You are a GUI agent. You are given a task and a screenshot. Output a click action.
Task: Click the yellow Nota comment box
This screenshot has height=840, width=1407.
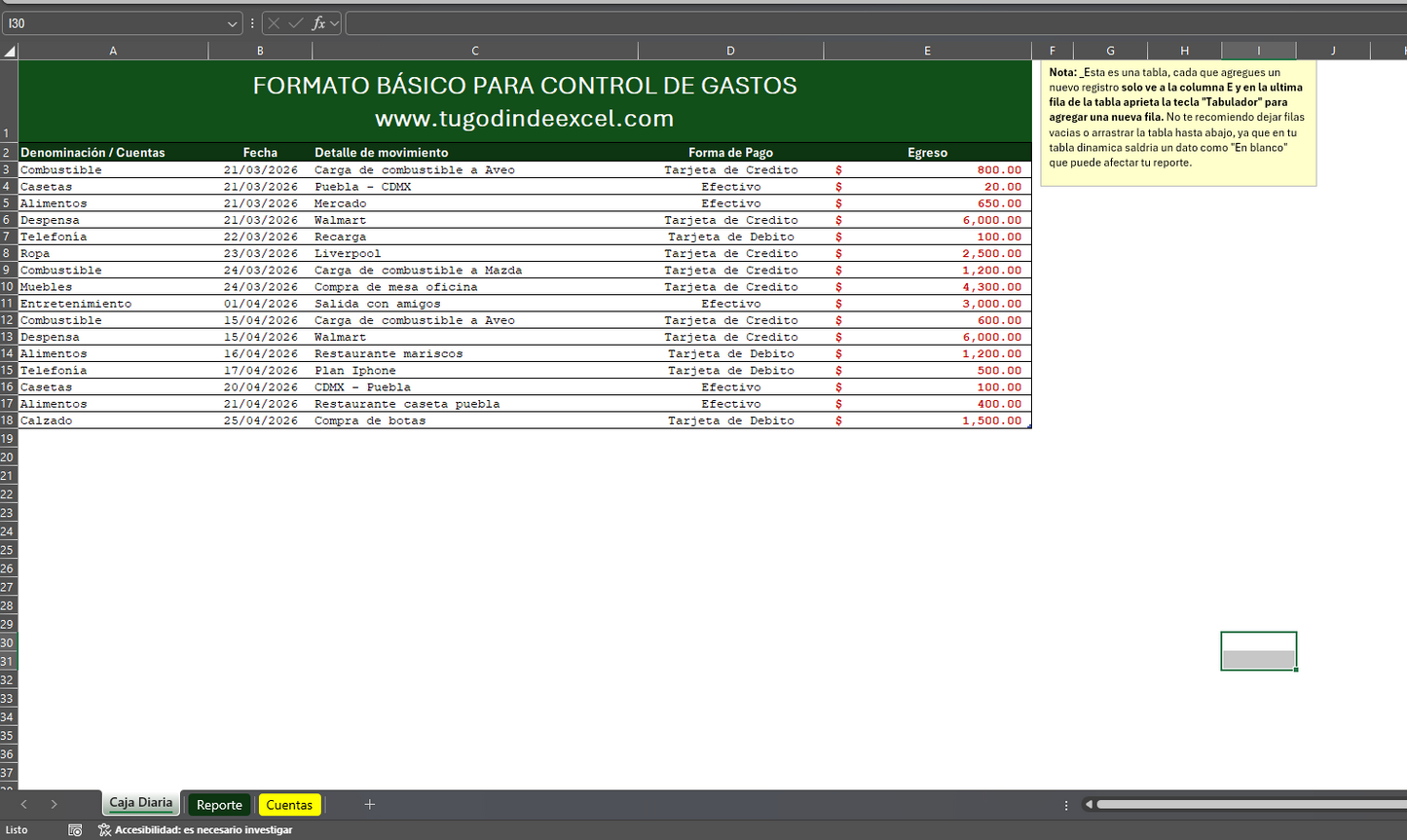pos(1178,123)
